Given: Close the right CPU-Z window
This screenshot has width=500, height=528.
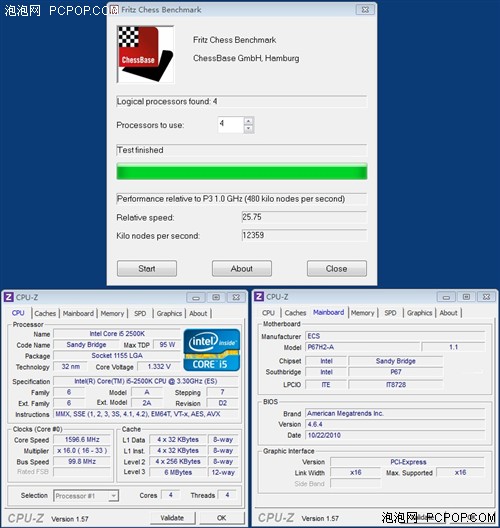Looking at the screenshot, I should (x=487, y=297).
